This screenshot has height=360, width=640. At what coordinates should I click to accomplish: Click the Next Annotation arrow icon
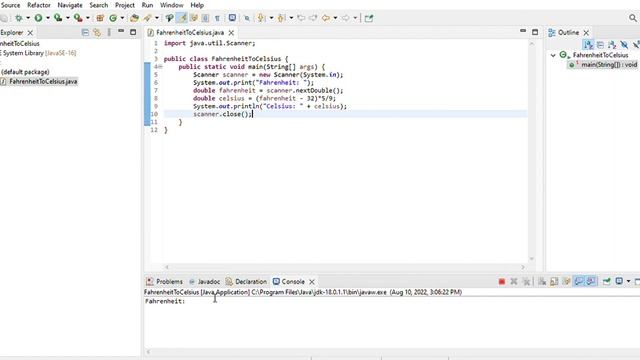[261, 18]
